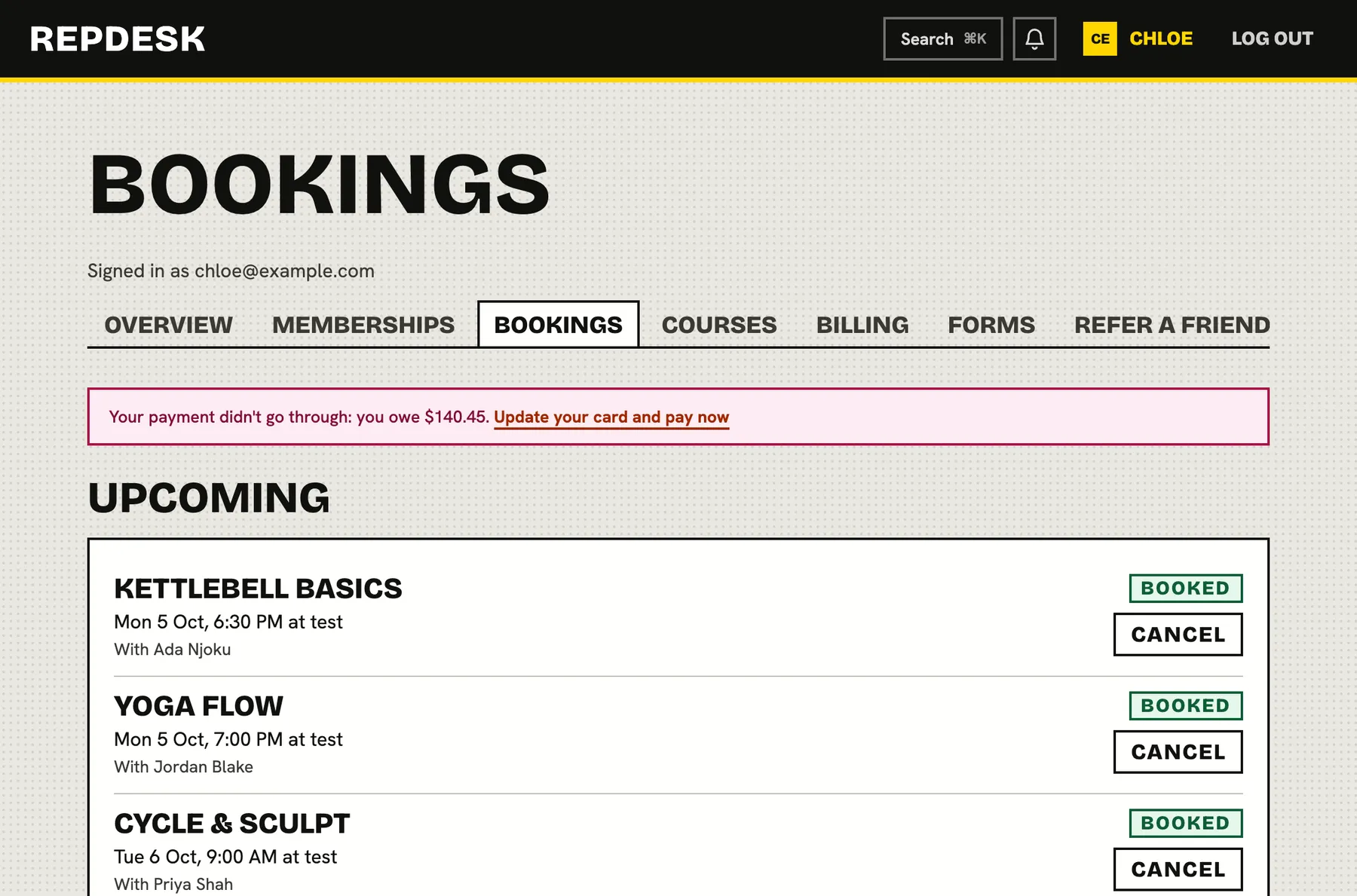Click the UPCOMING section heading

[x=209, y=498]
